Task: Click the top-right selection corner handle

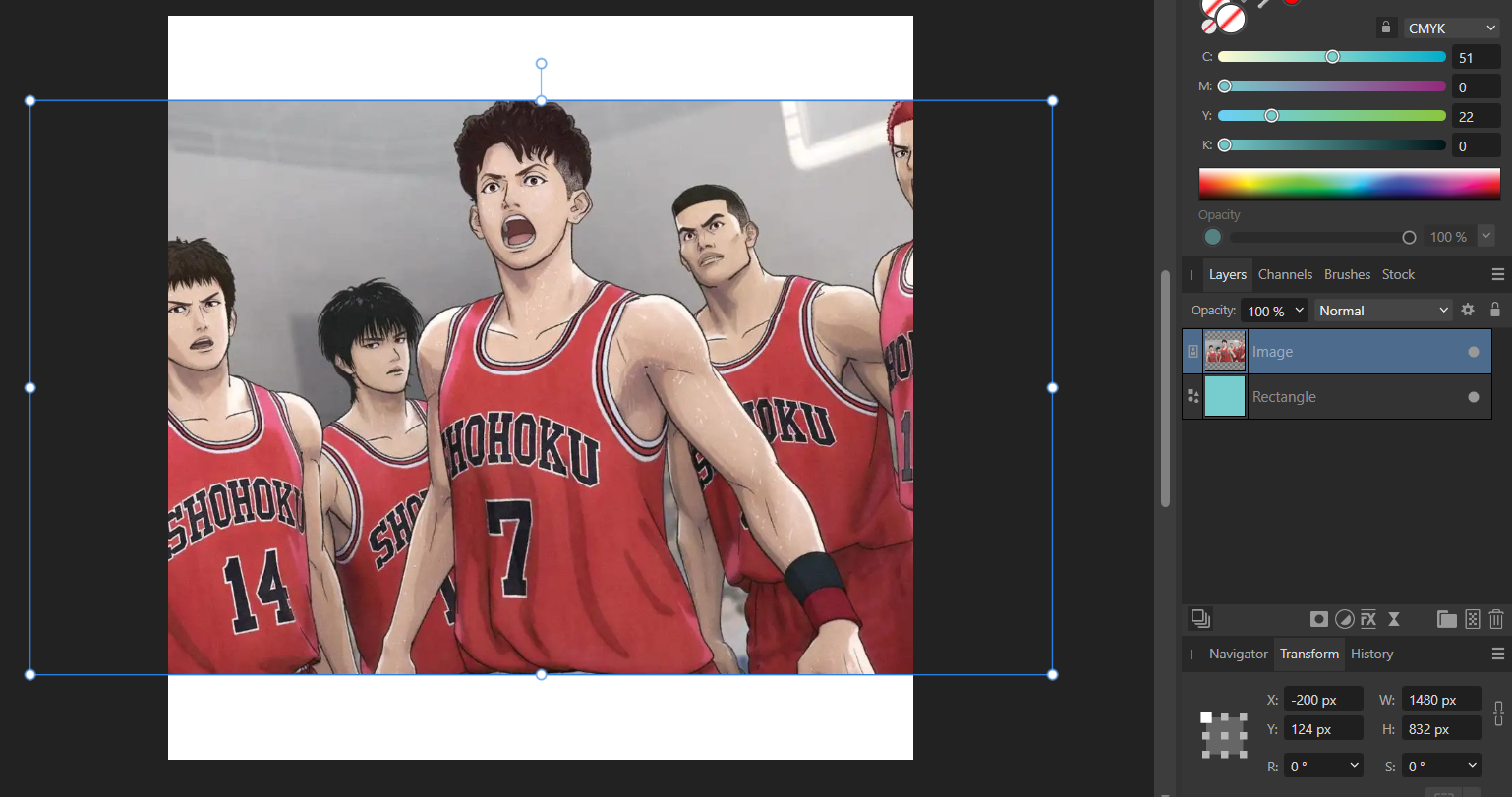Action: click(x=1053, y=100)
